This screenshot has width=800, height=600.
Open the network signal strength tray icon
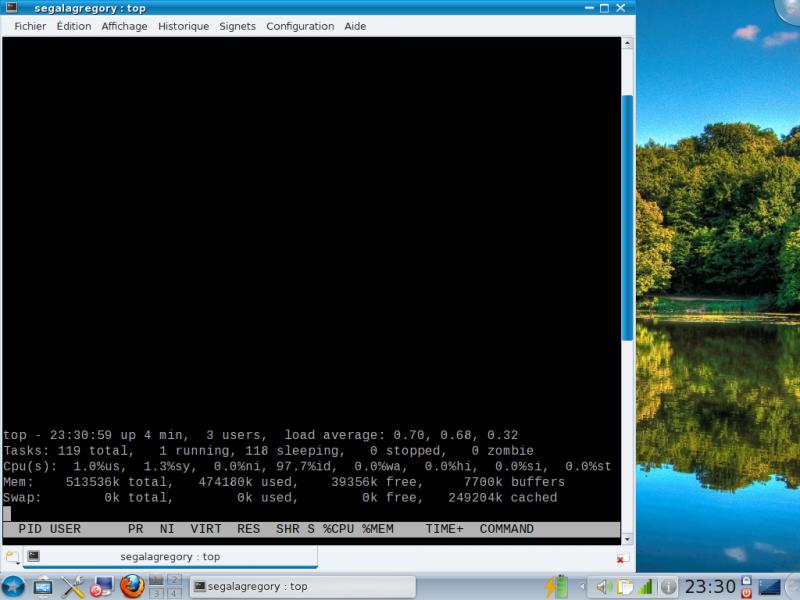pos(645,587)
